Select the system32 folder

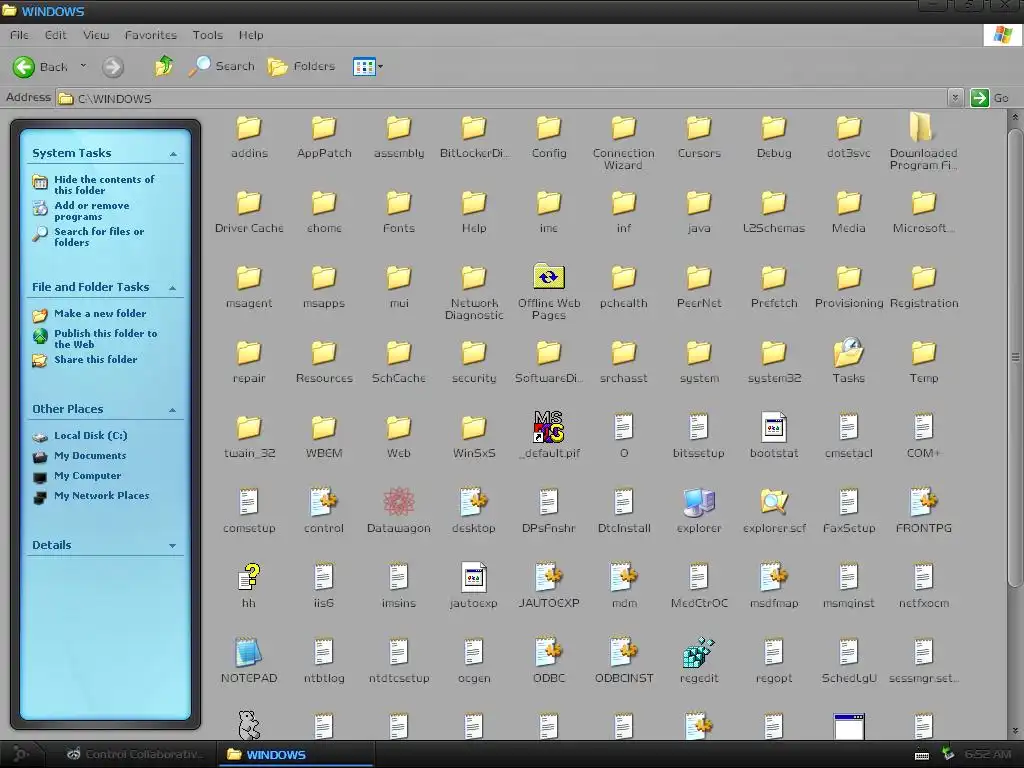(x=774, y=360)
